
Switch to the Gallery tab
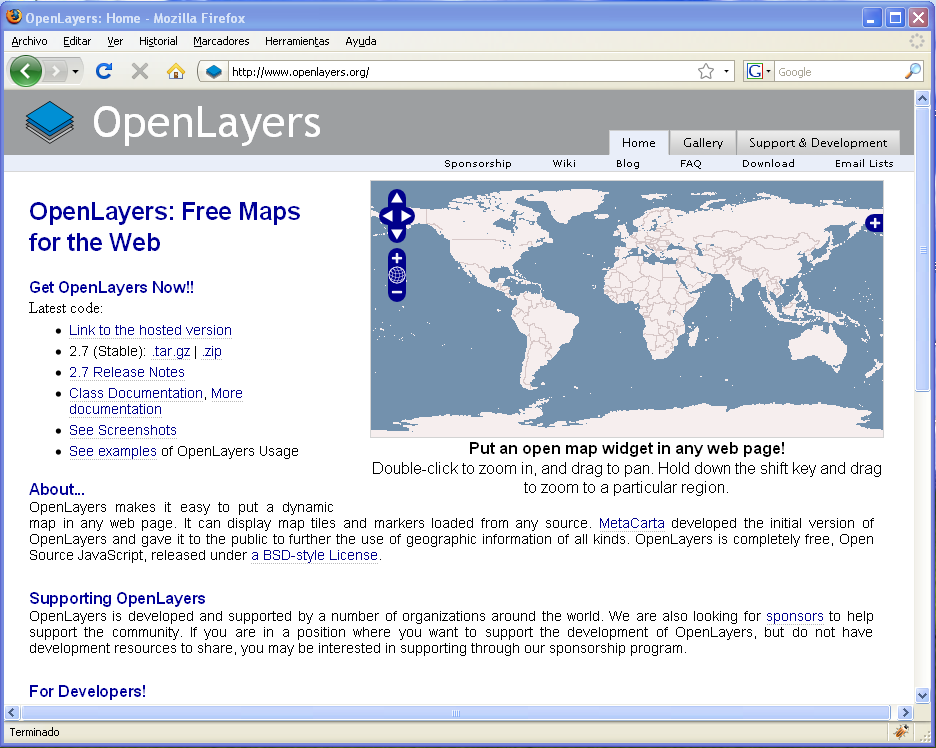click(703, 143)
